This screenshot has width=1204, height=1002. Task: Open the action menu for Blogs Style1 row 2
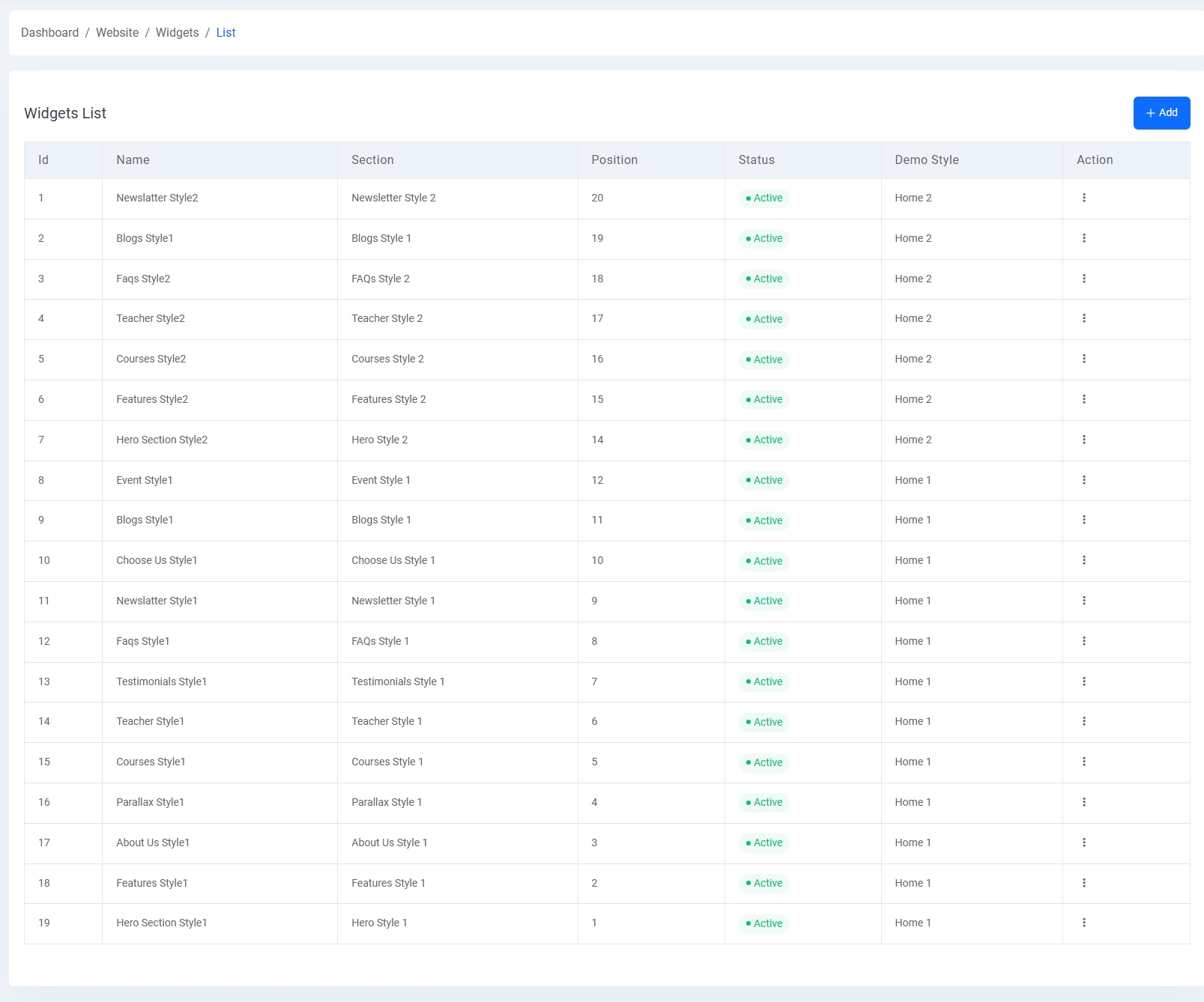click(1084, 238)
